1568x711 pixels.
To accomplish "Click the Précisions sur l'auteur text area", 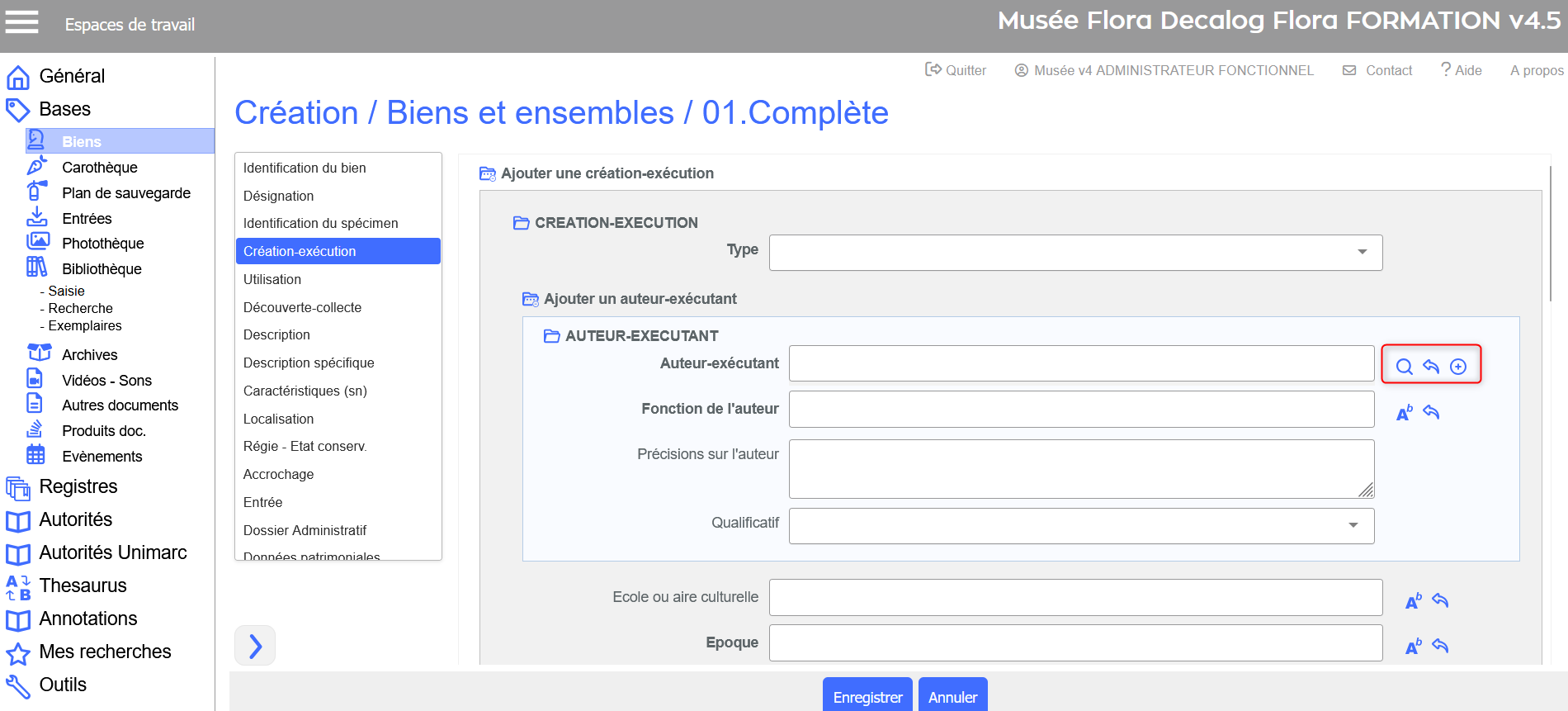I will 1081,469.
